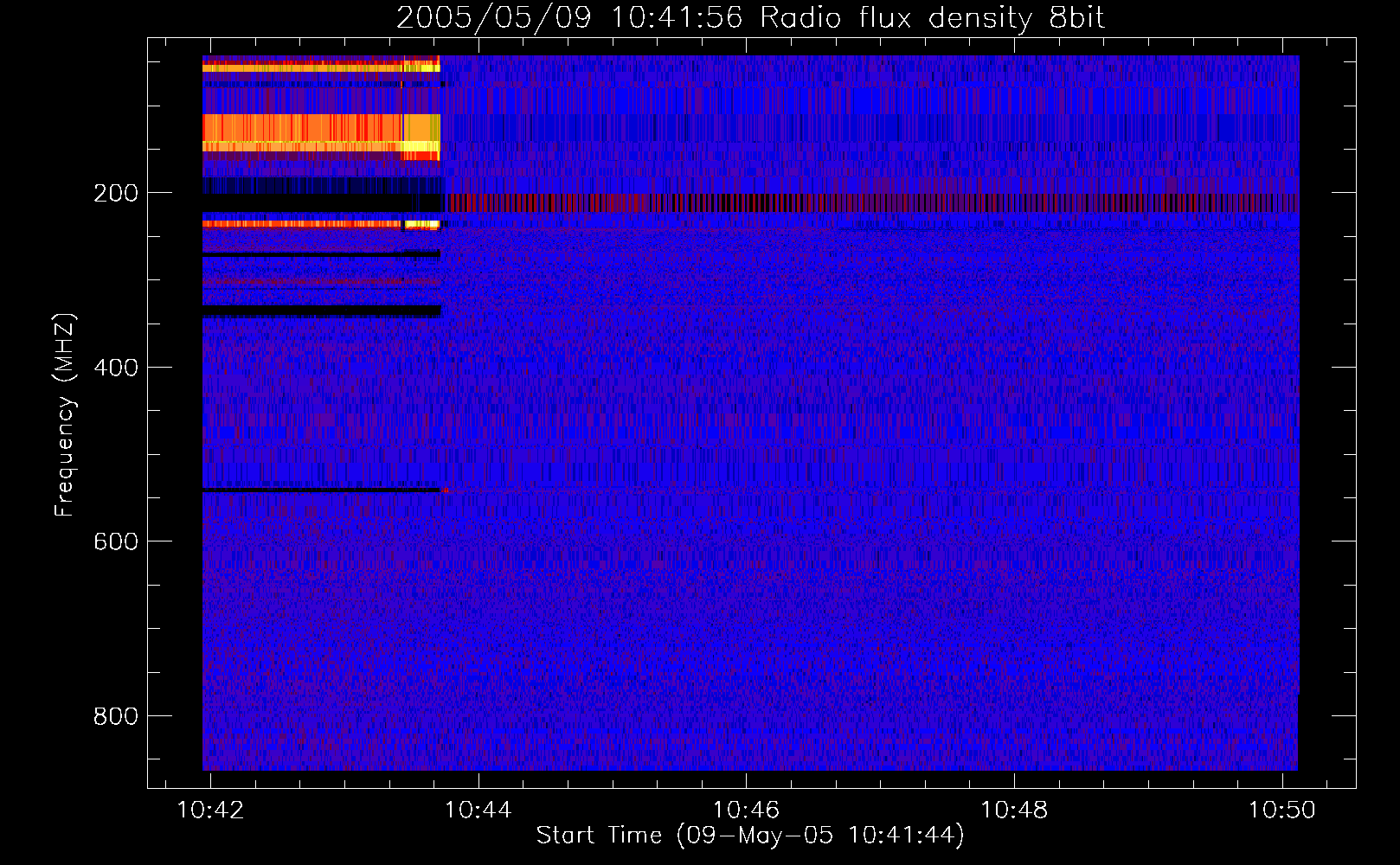The image size is (1400, 865).
Task: Click the plot title '2005/05/09 10:41:56 Radio flux density 8bit'
Action: [x=750, y=17]
